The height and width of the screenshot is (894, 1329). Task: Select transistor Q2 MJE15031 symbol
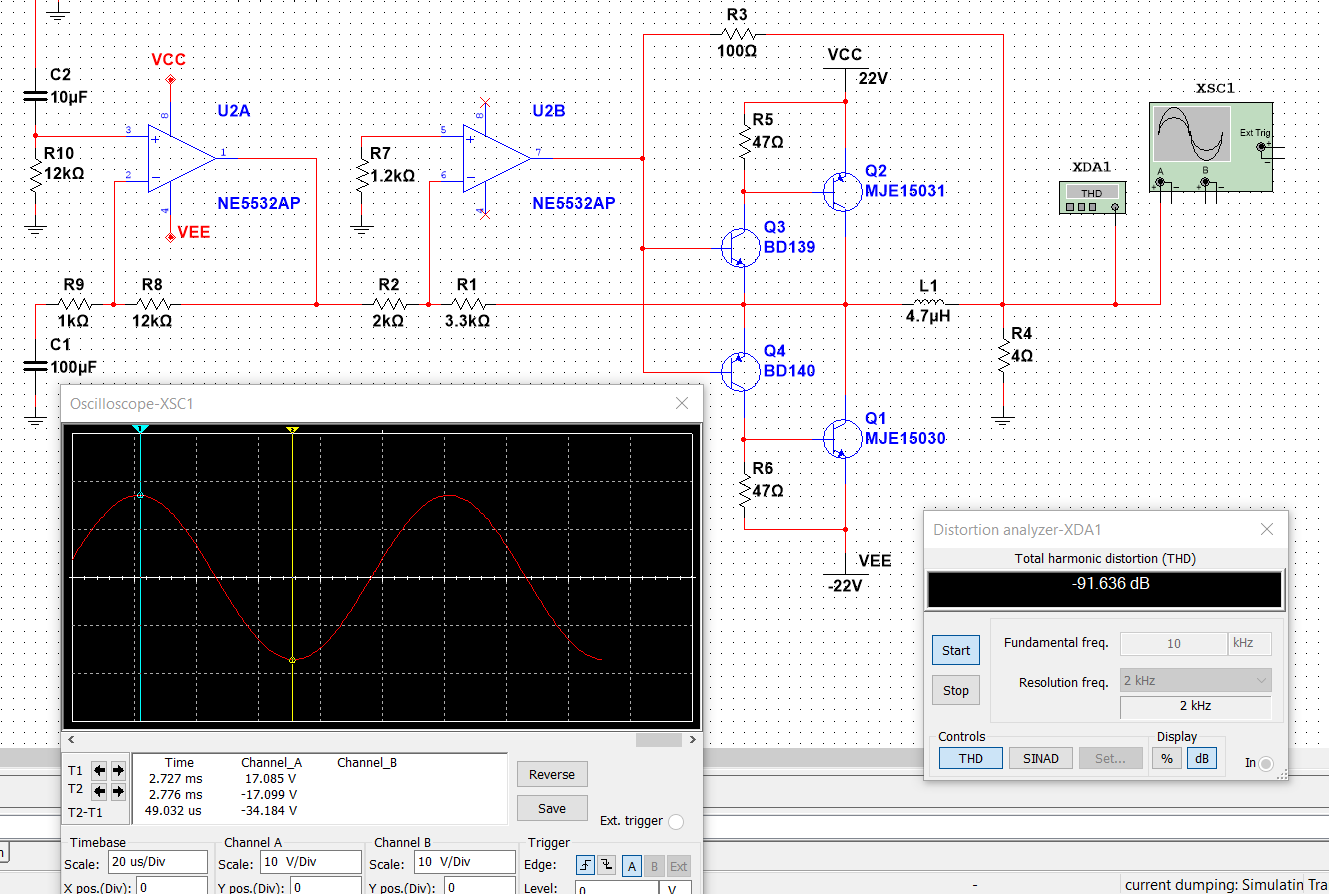[842, 191]
